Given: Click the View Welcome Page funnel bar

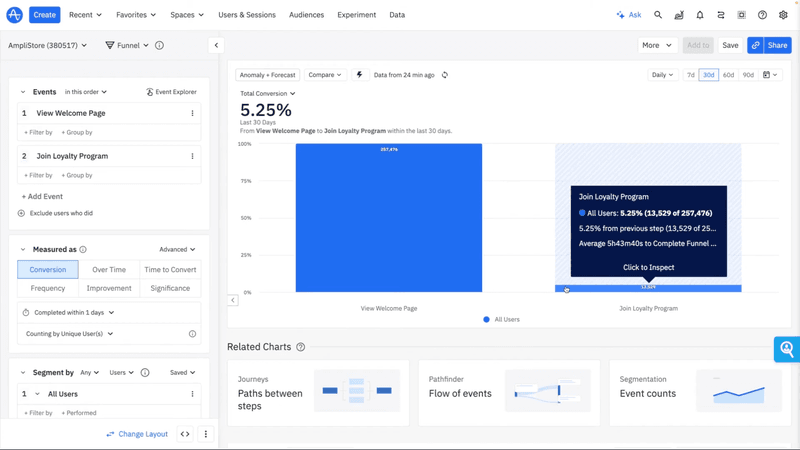Looking at the screenshot, I should coord(388,220).
